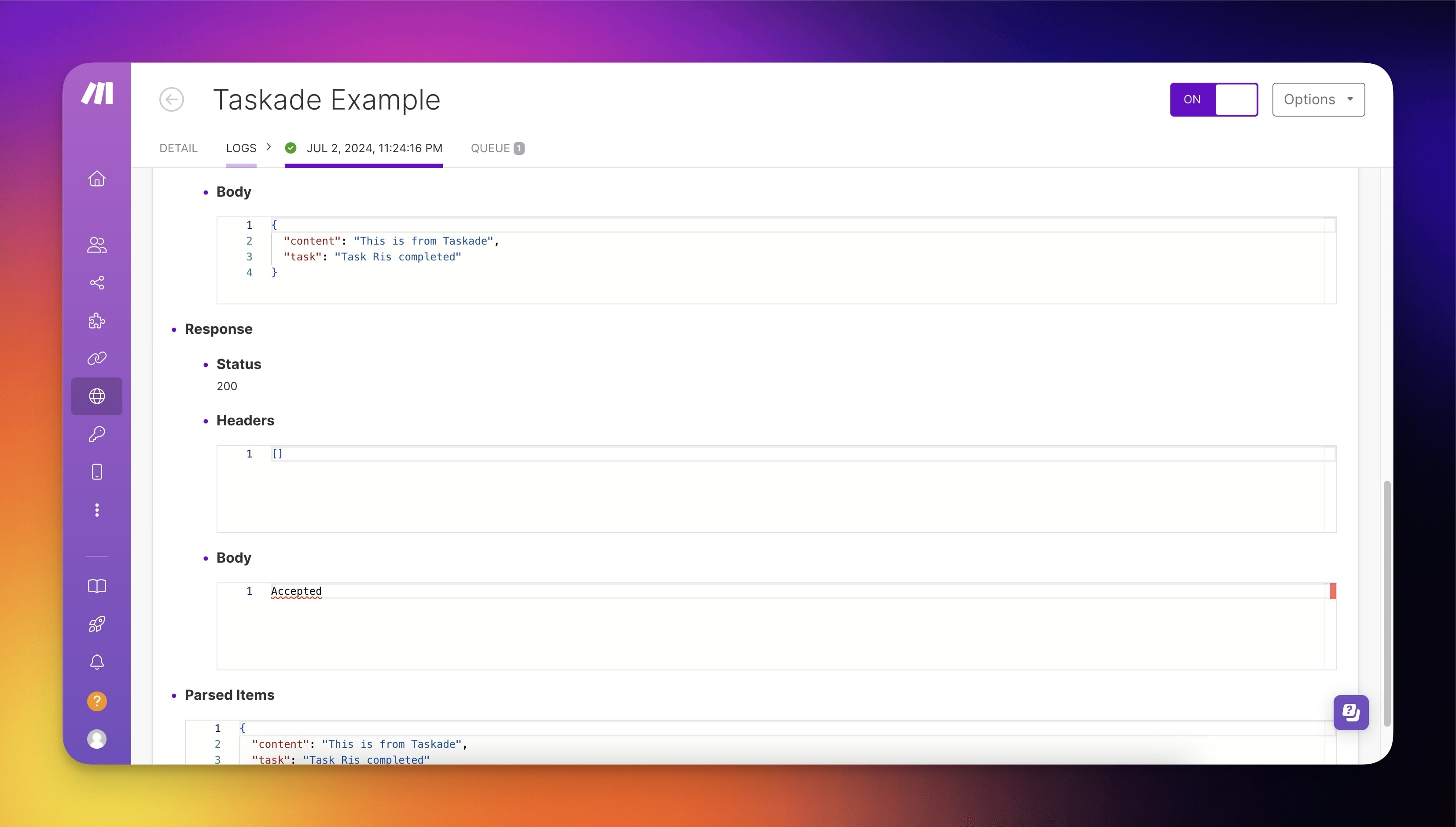
Task: Click the back arrow button
Action: (171, 99)
